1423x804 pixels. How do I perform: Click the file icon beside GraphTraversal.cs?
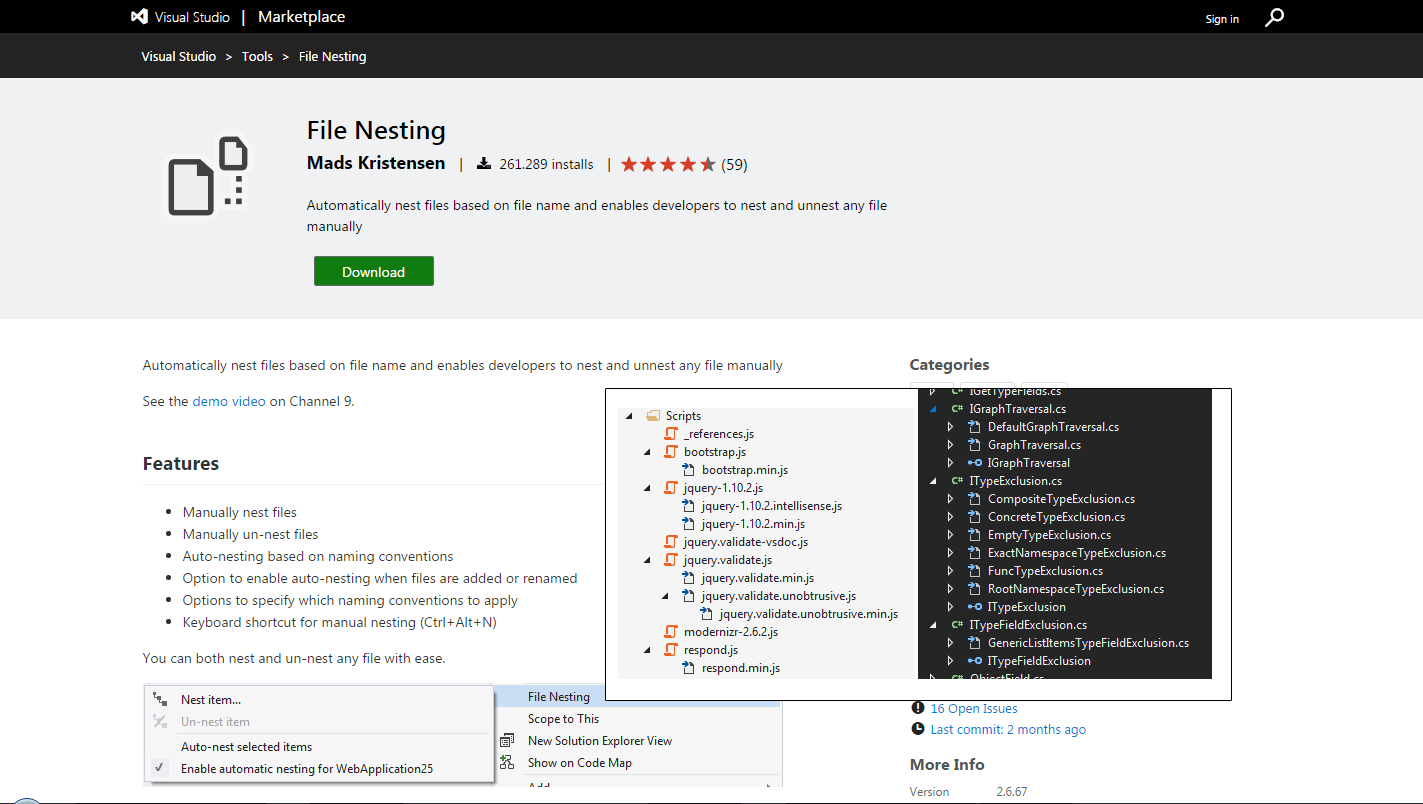click(975, 445)
